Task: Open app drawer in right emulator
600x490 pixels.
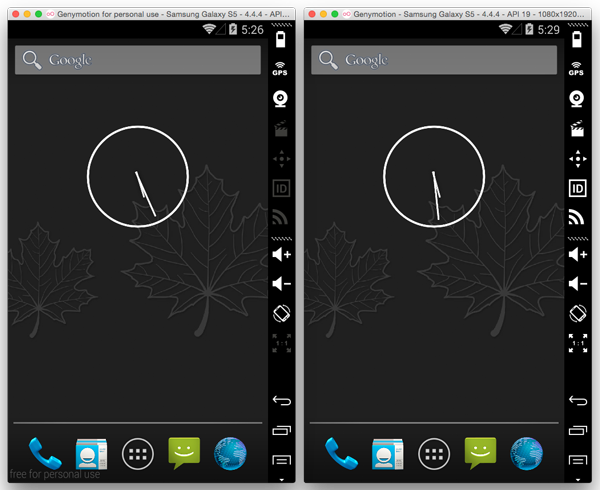Action: [x=434, y=454]
